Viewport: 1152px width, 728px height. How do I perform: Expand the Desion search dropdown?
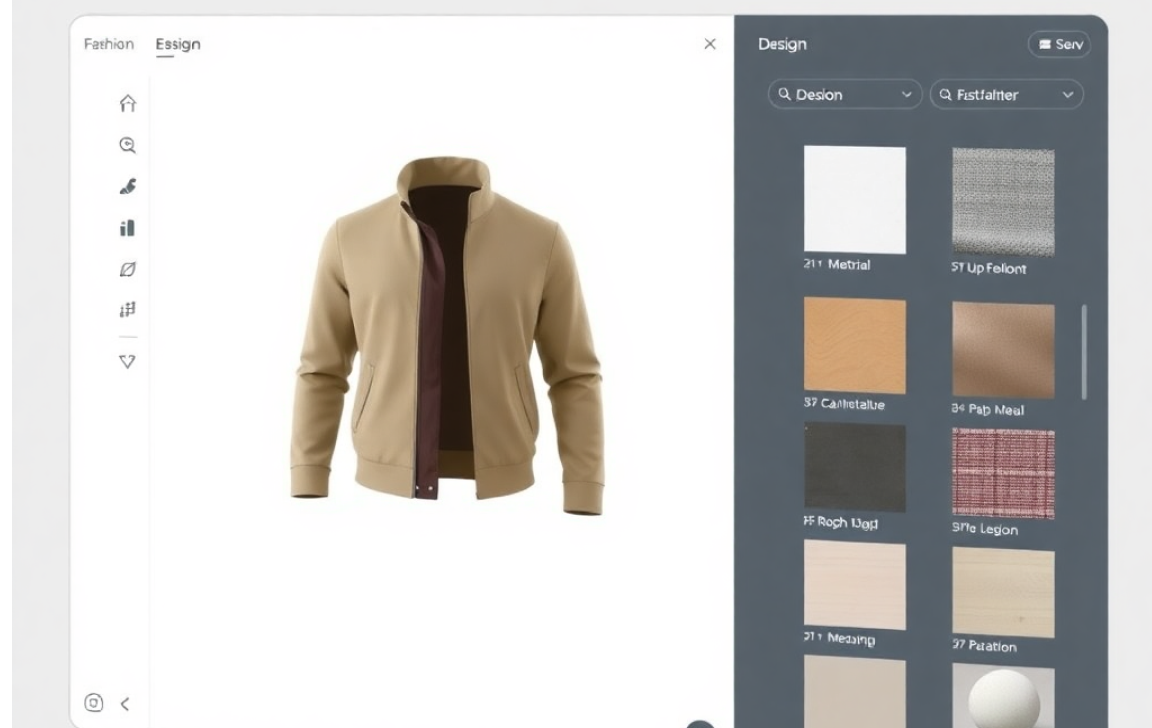click(844, 95)
